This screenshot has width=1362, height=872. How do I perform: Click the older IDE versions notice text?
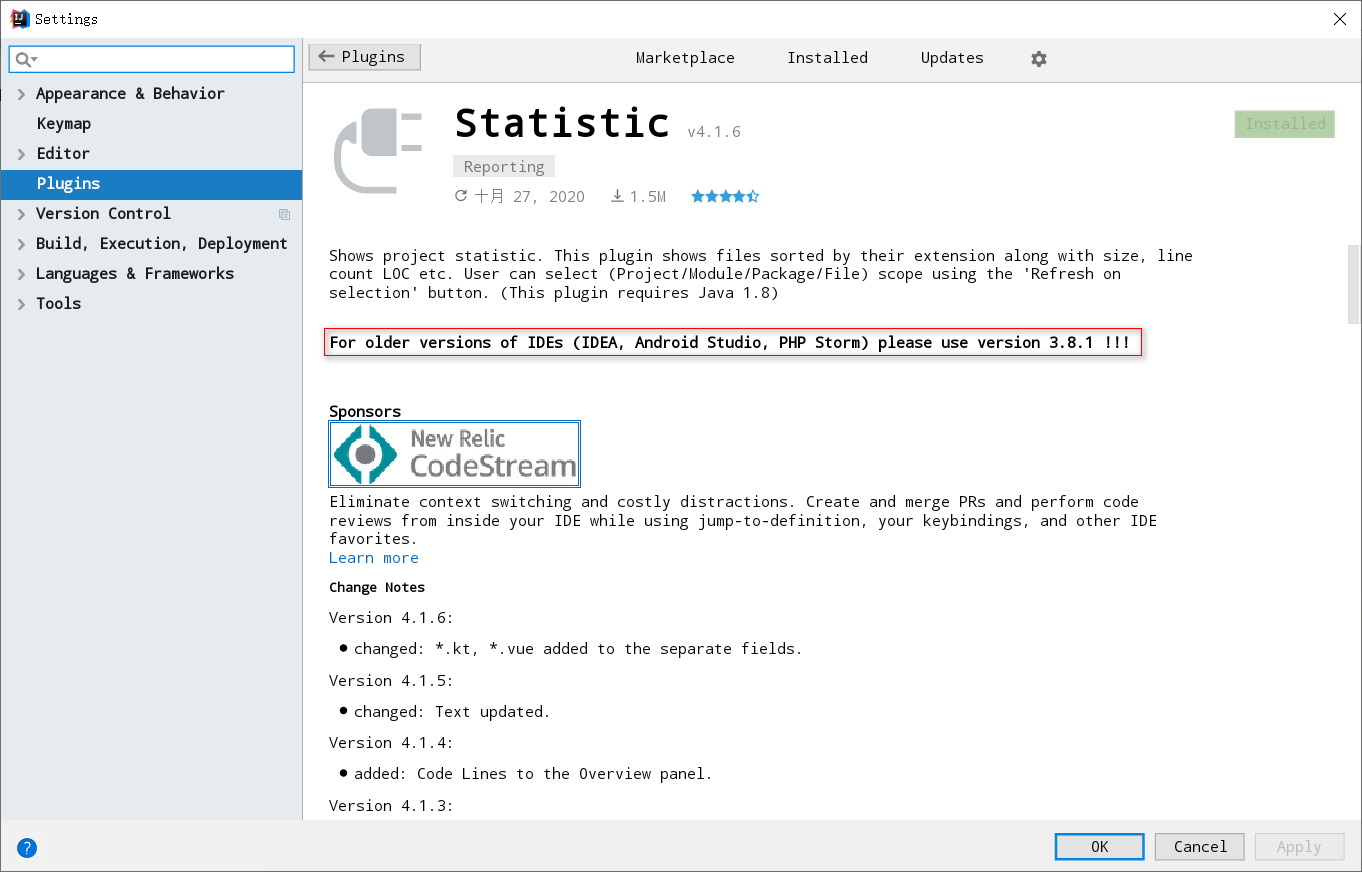pos(733,343)
